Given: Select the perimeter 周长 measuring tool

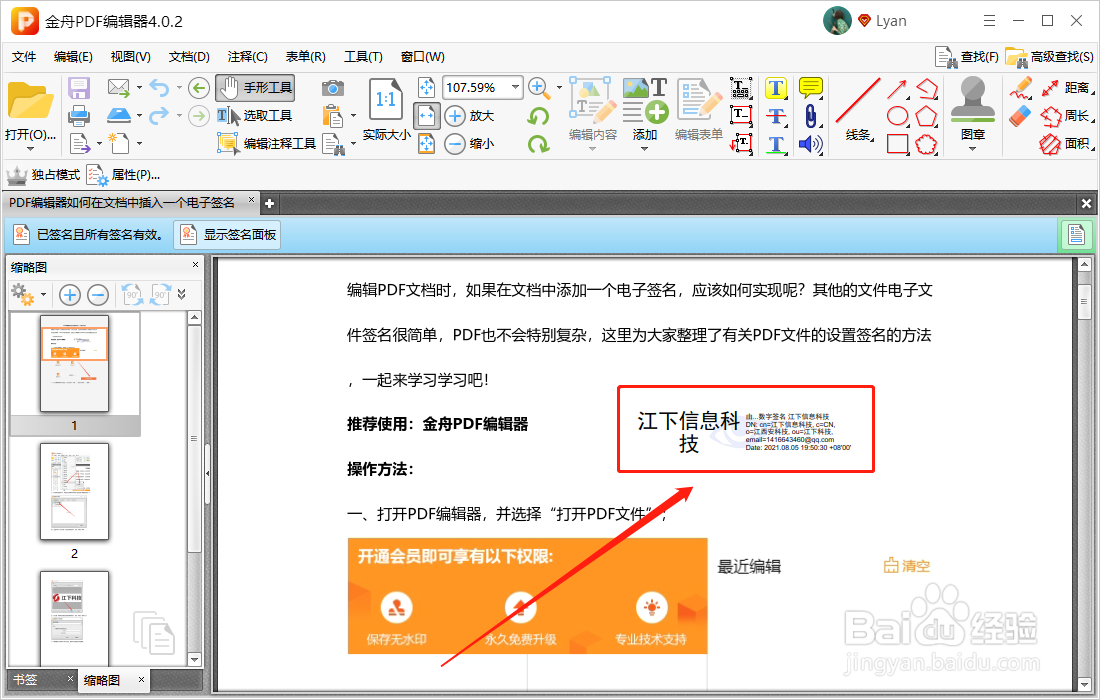Looking at the screenshot, I should (1066, 116).
